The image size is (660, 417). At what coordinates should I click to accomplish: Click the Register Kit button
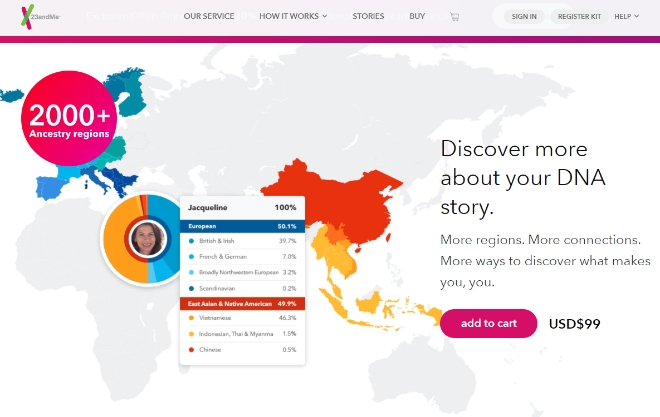tap(579, 17)
